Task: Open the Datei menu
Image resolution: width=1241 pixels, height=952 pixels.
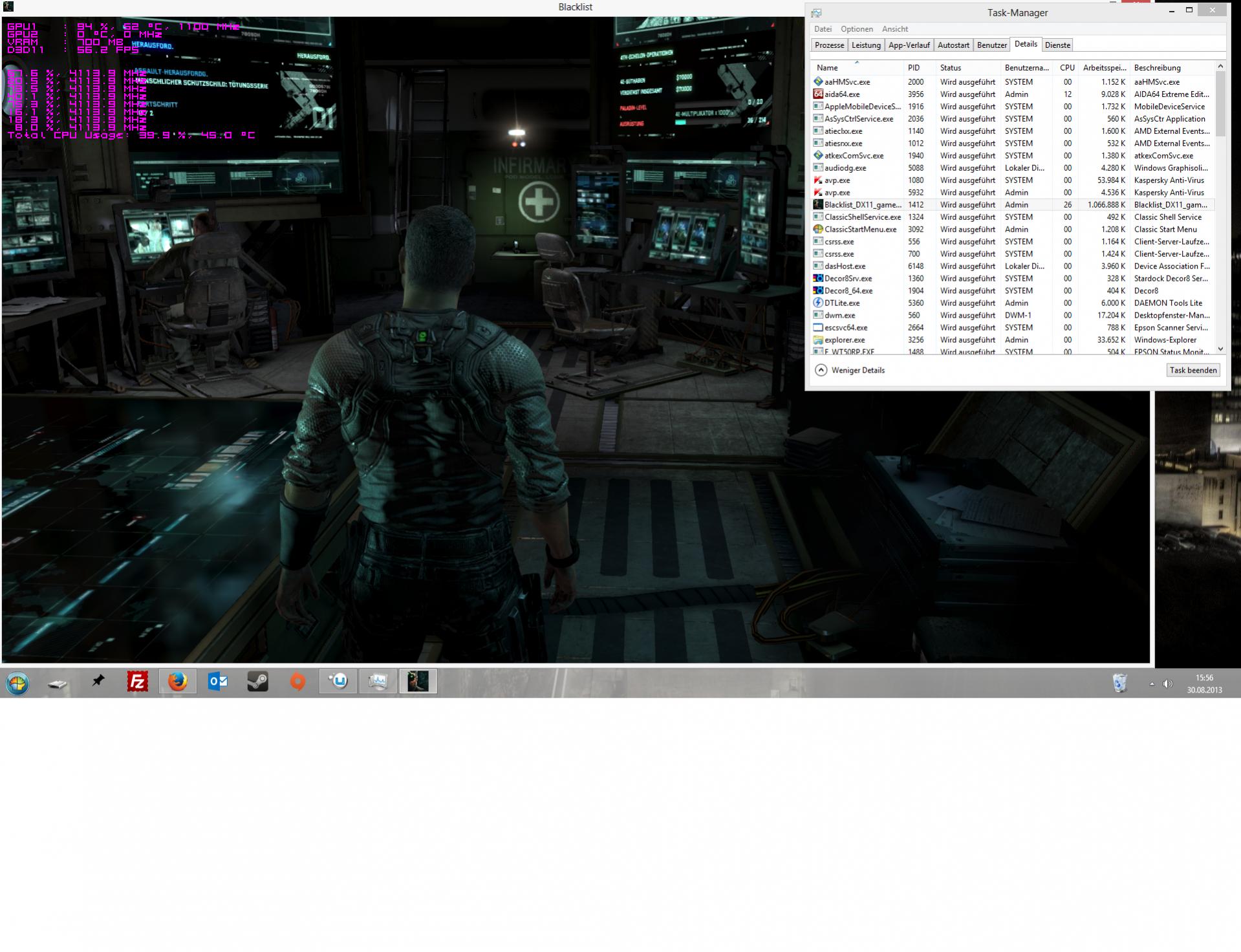Action: click(x=823, y=29)
